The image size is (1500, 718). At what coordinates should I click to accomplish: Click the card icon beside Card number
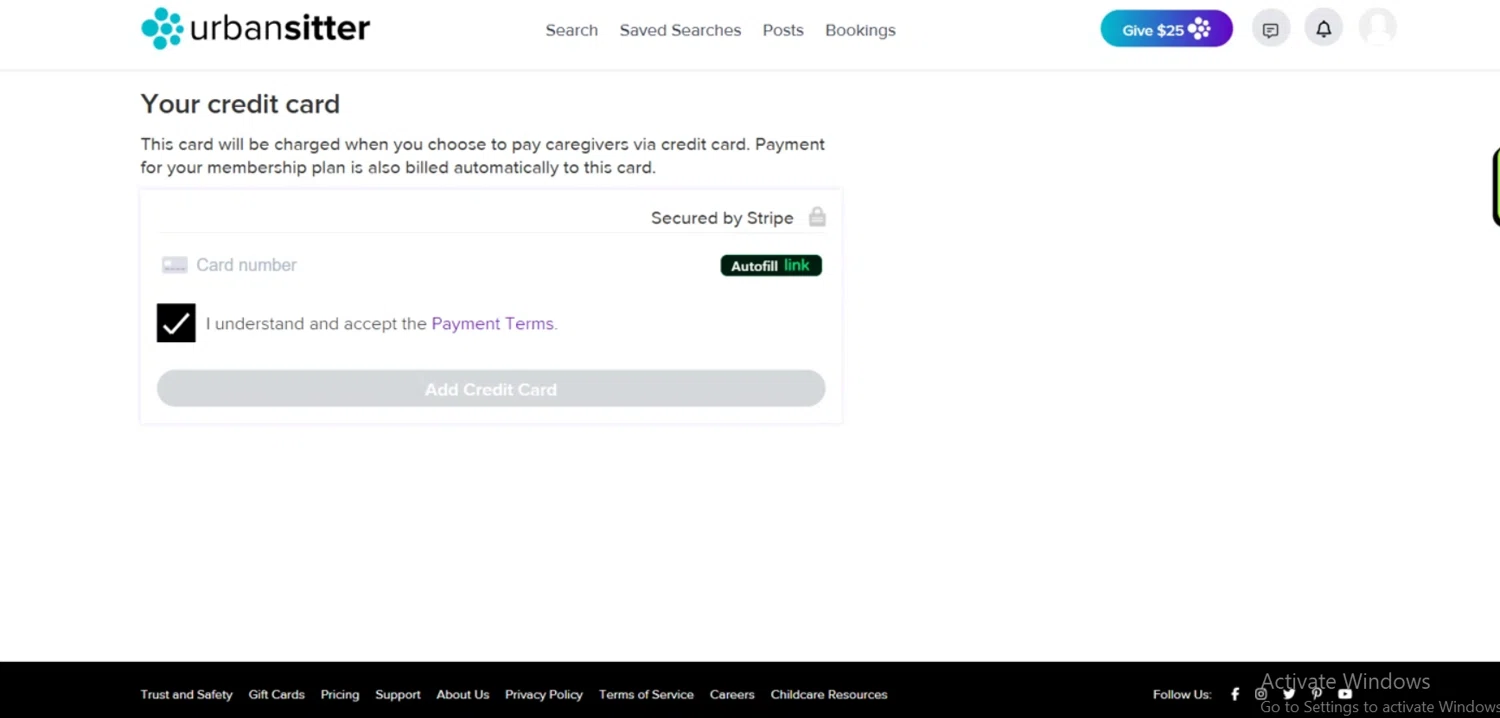175,265
